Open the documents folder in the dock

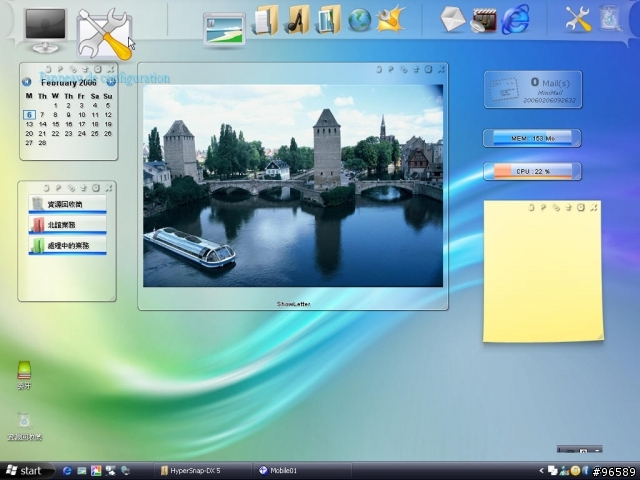[x=266, y=20]
